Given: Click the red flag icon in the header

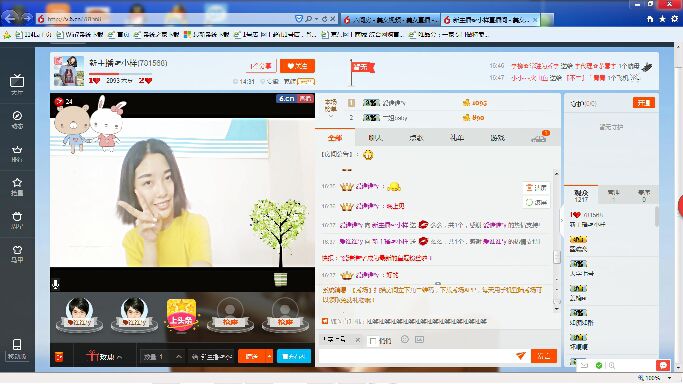Looking at the screenshot, I should click(x=362, y=71).
